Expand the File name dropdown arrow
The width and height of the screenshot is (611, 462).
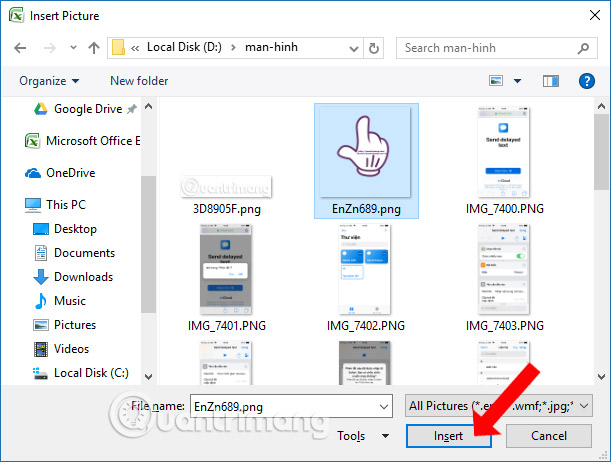point(384,407)
